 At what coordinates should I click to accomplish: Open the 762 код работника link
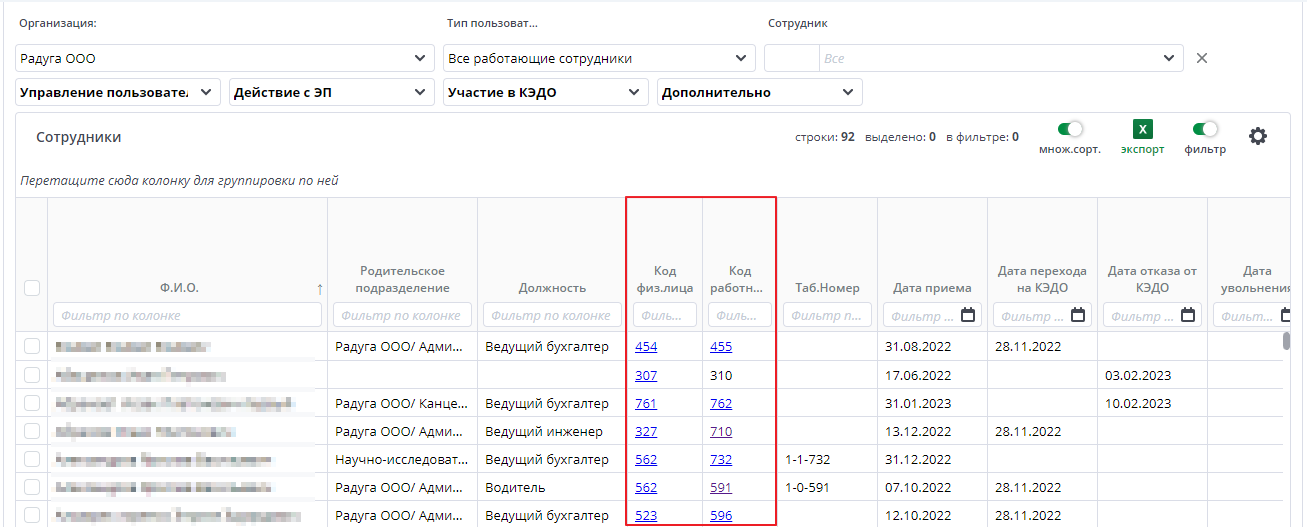pos(721,404)
